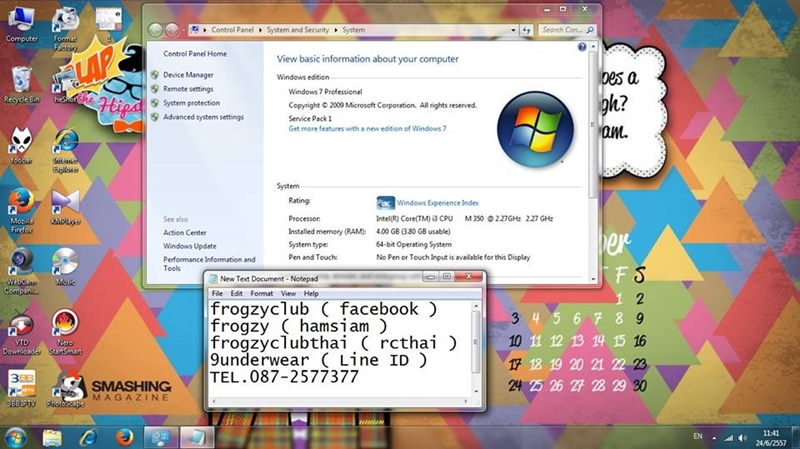800x449 pixels.
Task: Open Performance Information and Tools link
Action: (x=209, y=264)
